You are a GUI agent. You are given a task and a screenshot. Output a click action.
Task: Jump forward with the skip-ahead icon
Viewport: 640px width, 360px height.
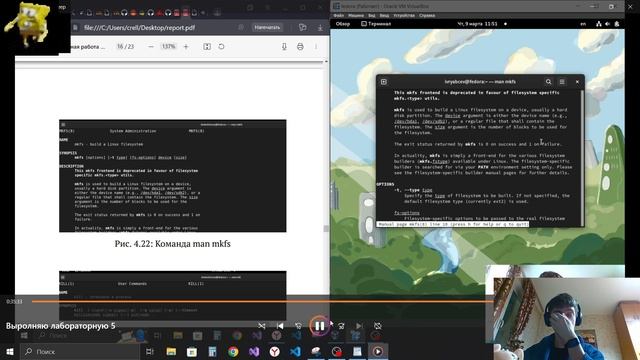point(341,326)
